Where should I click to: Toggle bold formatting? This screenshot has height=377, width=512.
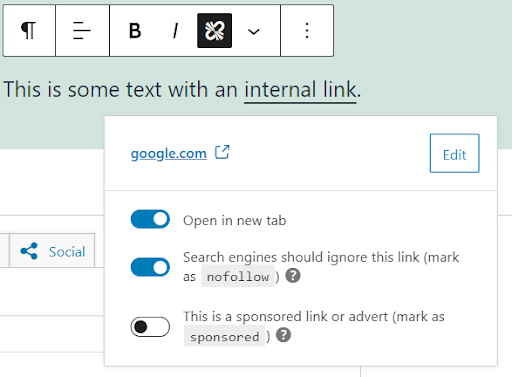pyautogui.click(x=135, y=31)
